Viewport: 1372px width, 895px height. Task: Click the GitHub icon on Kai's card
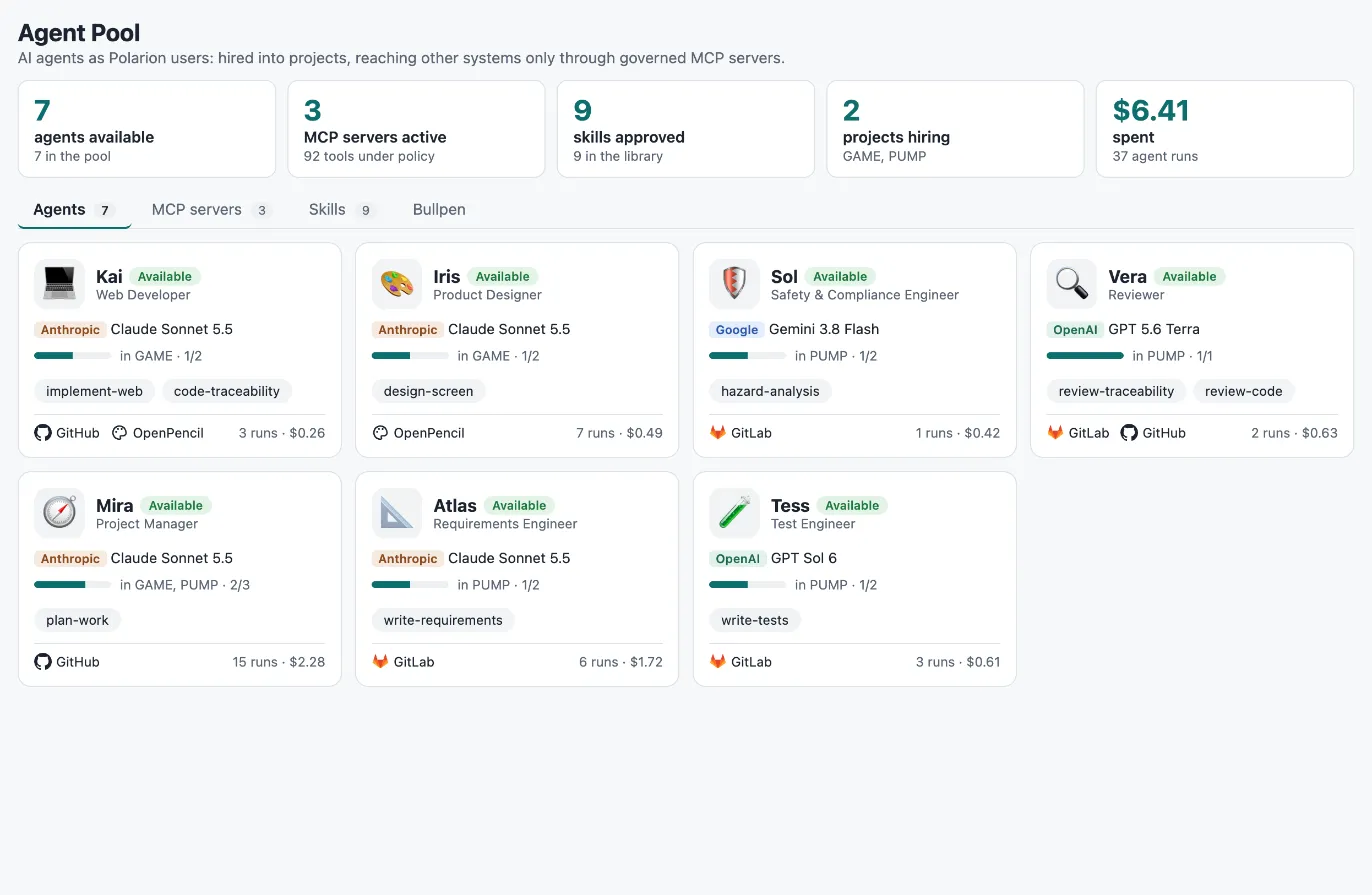[x=43, y=433]
